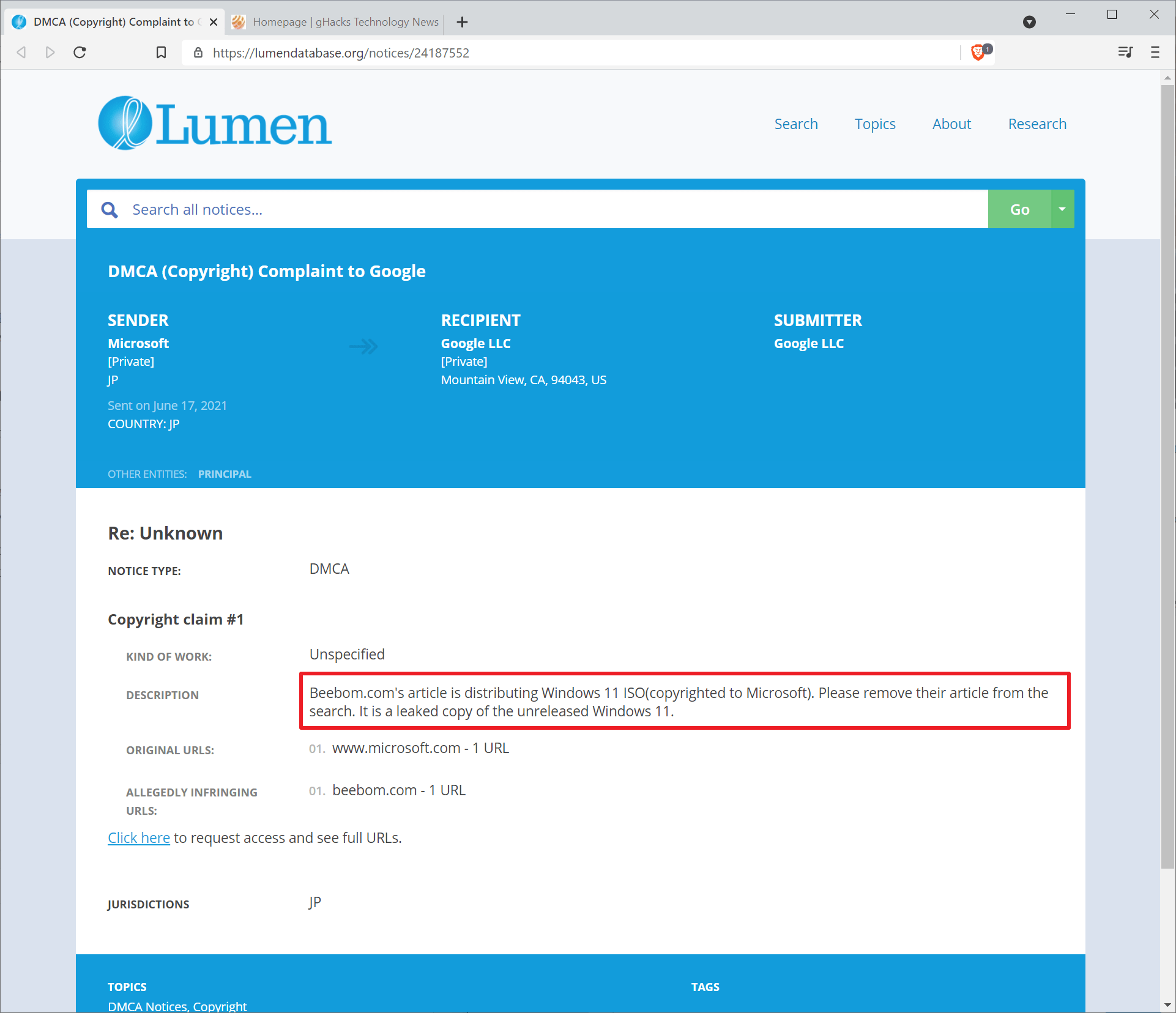Click the Research navigation item

tap(1037, 123)
